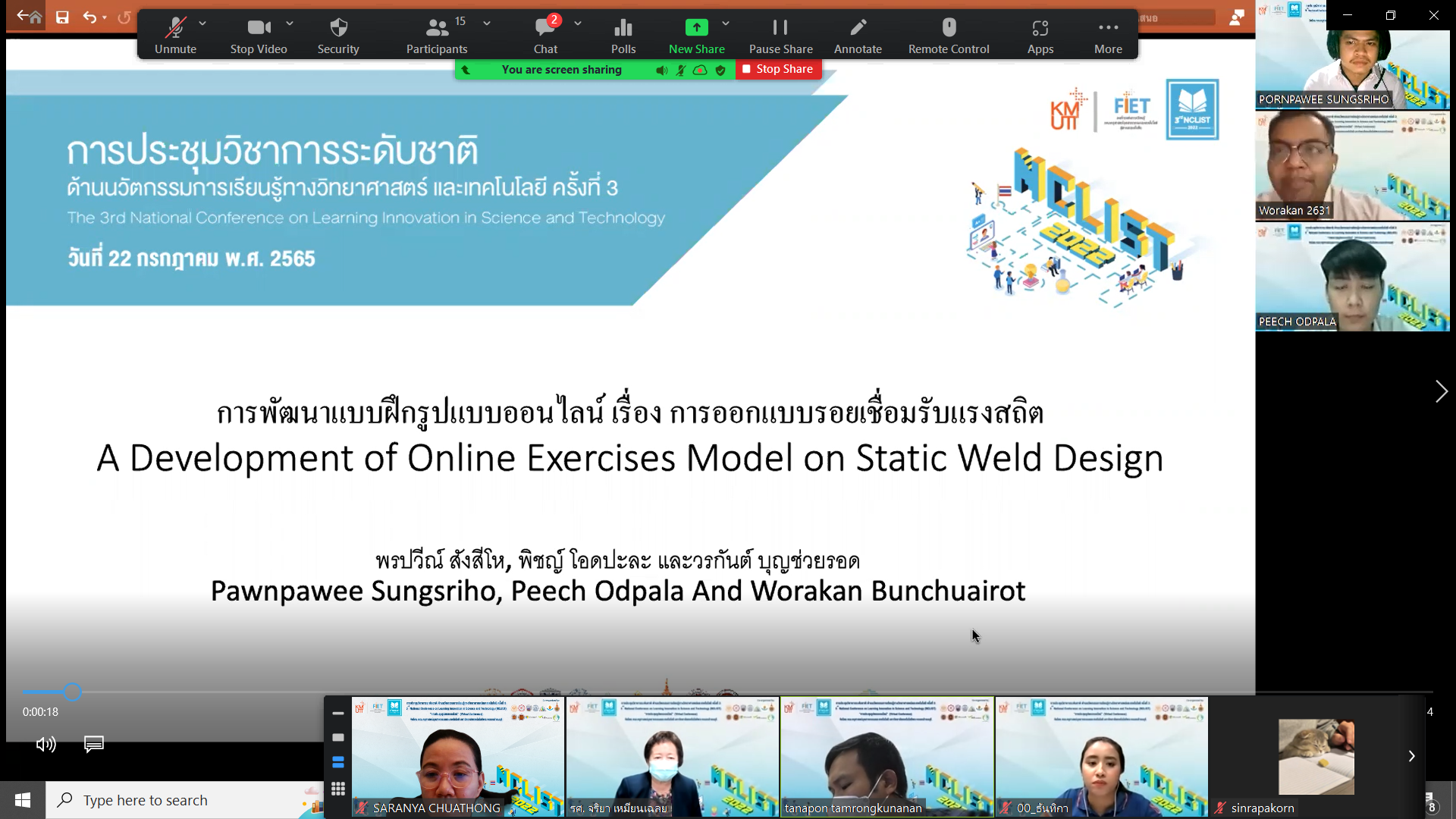The image size is (1456, 819).
Task: Open Remote Control option
Action: point(949,35)
